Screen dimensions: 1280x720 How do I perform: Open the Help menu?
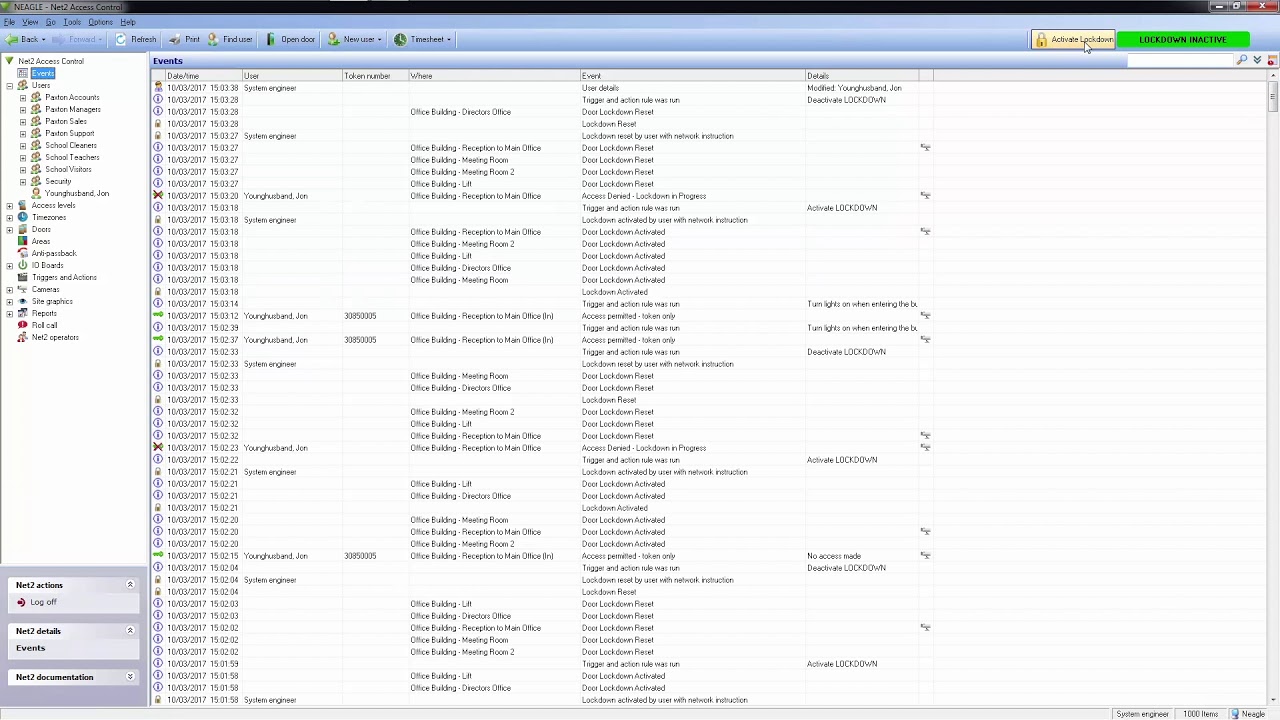128,22
